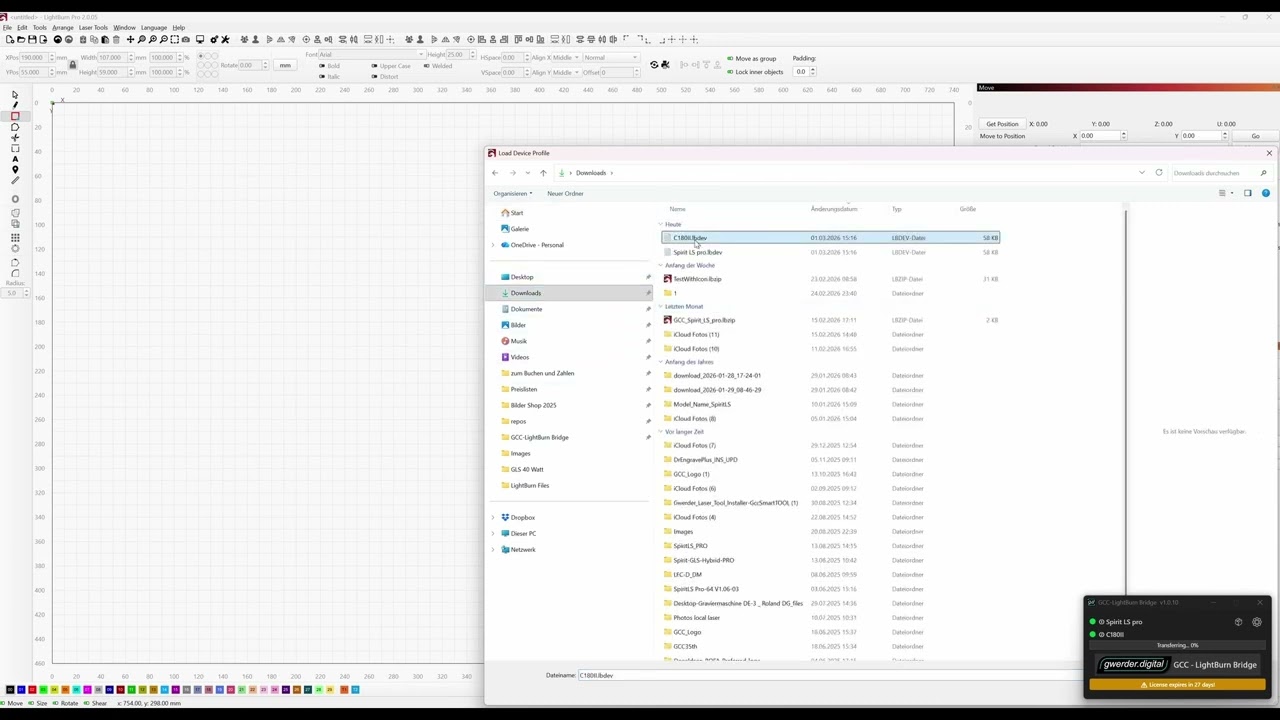Click the Zoom to Frame toolbar icon
Screen dimensions: 1280x720
pyautogui.click(x=175, y=39)
